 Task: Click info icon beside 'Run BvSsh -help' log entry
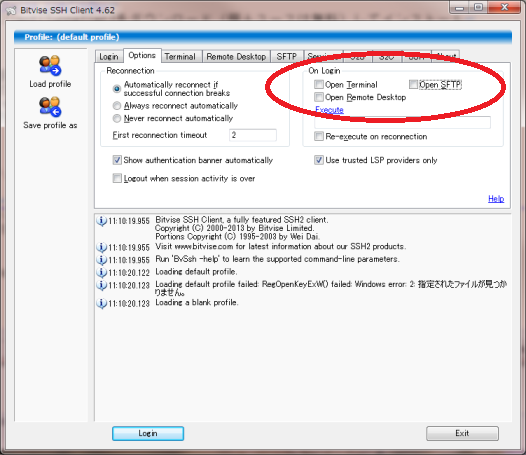coord(101,260)
